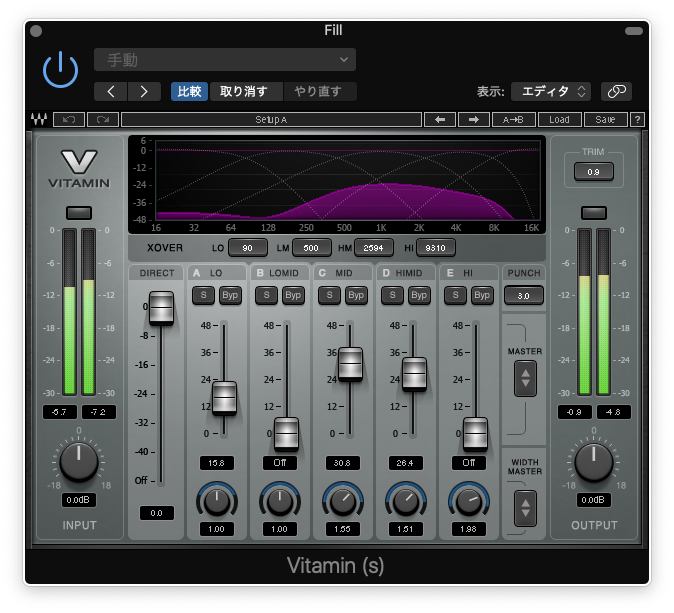The image size is (674, 613).
Task: Click the MASTER up/down stepper
Action: click(525, 378)
